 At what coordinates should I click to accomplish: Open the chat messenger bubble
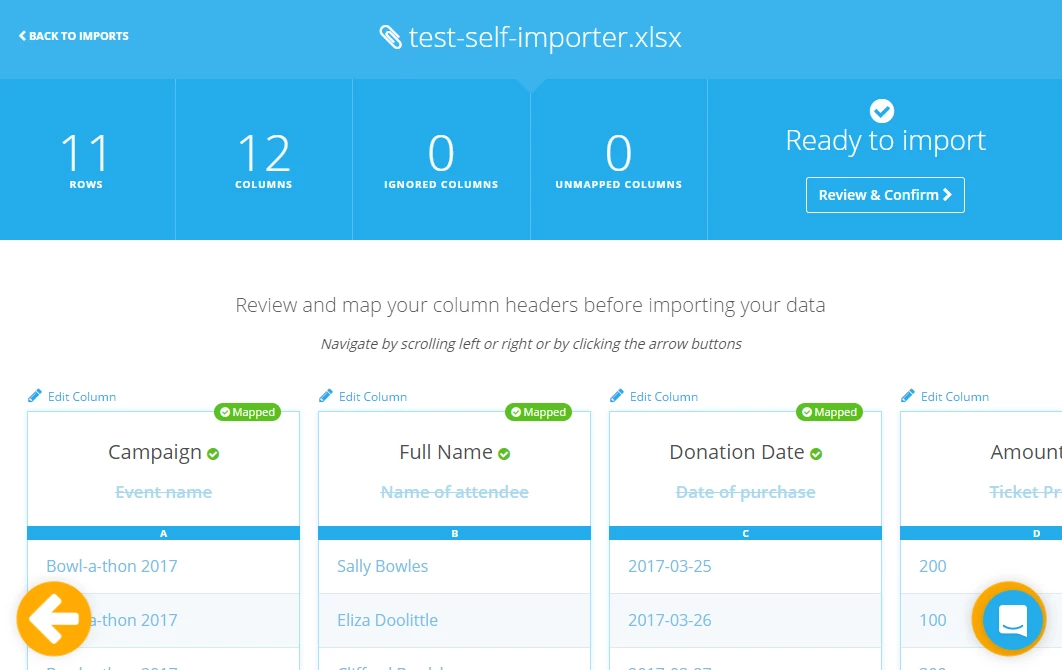[1009, 619]
